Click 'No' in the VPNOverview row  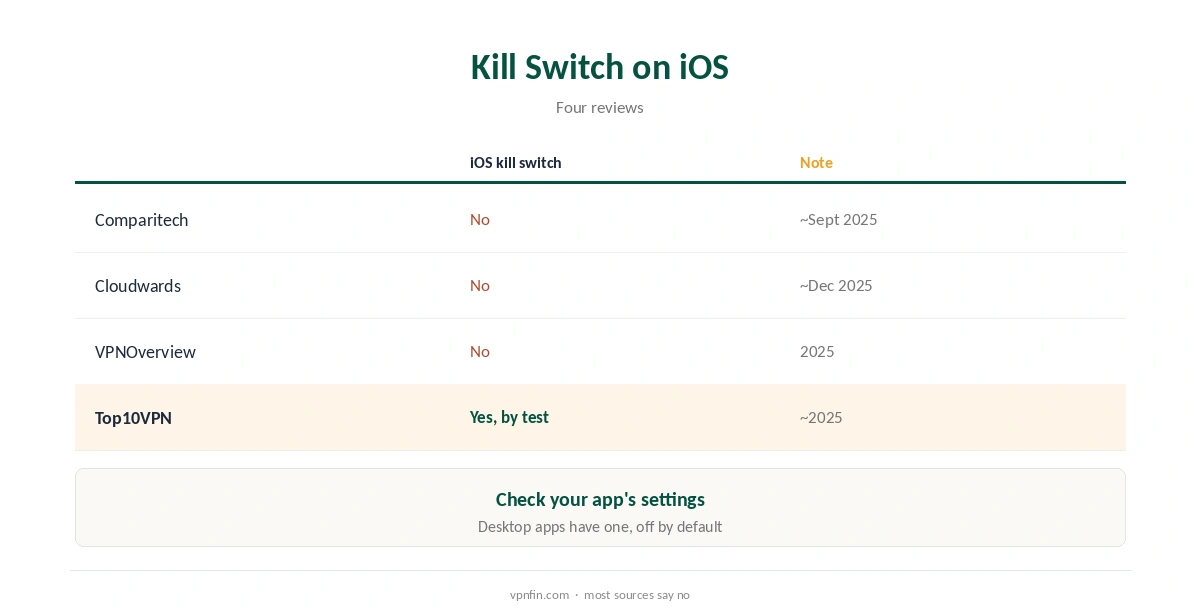click(x=480, y=351)
